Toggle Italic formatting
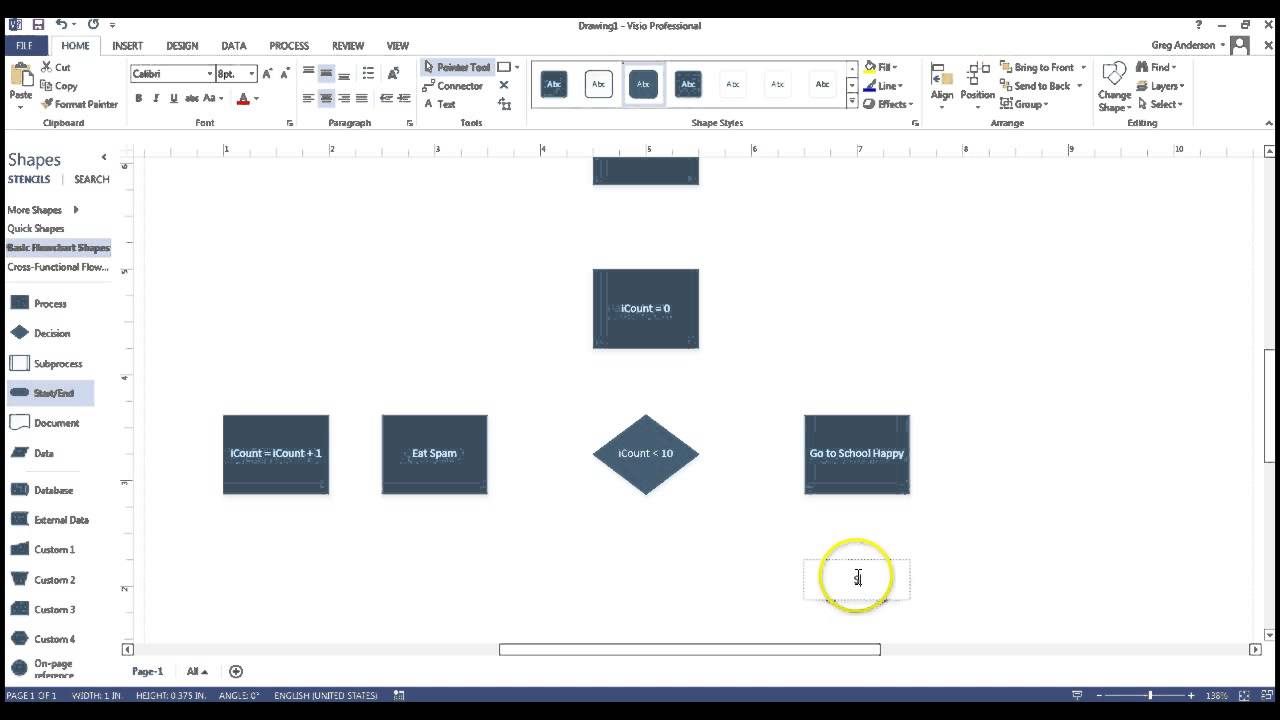 156,98
